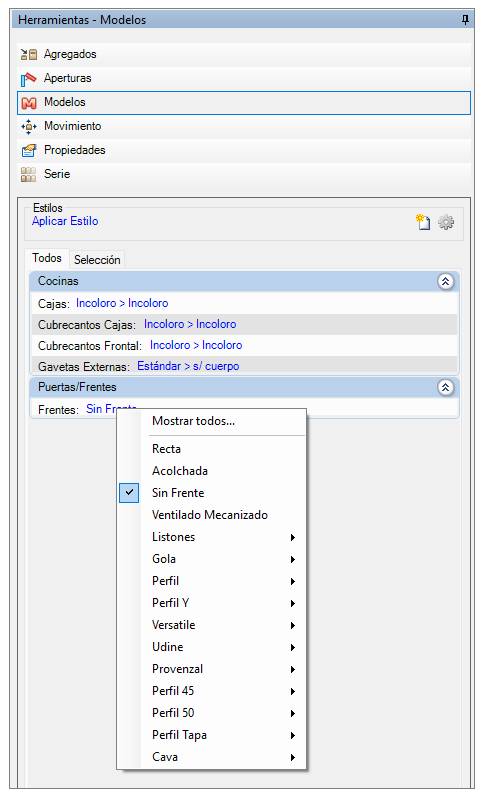Click Cajas Incoloro > Incoloro link

pyautogui.click(x=122, y=303)
